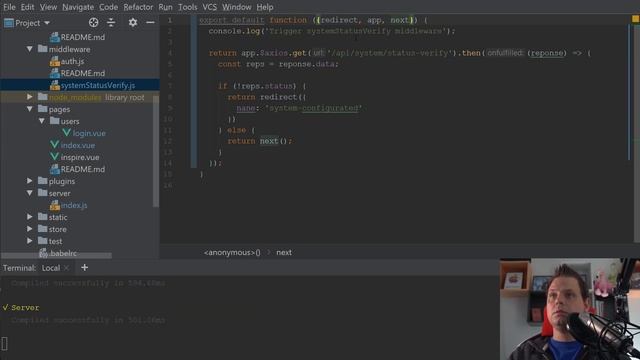
Task: Click the terminal input cursor
Action: click(4, 344)
